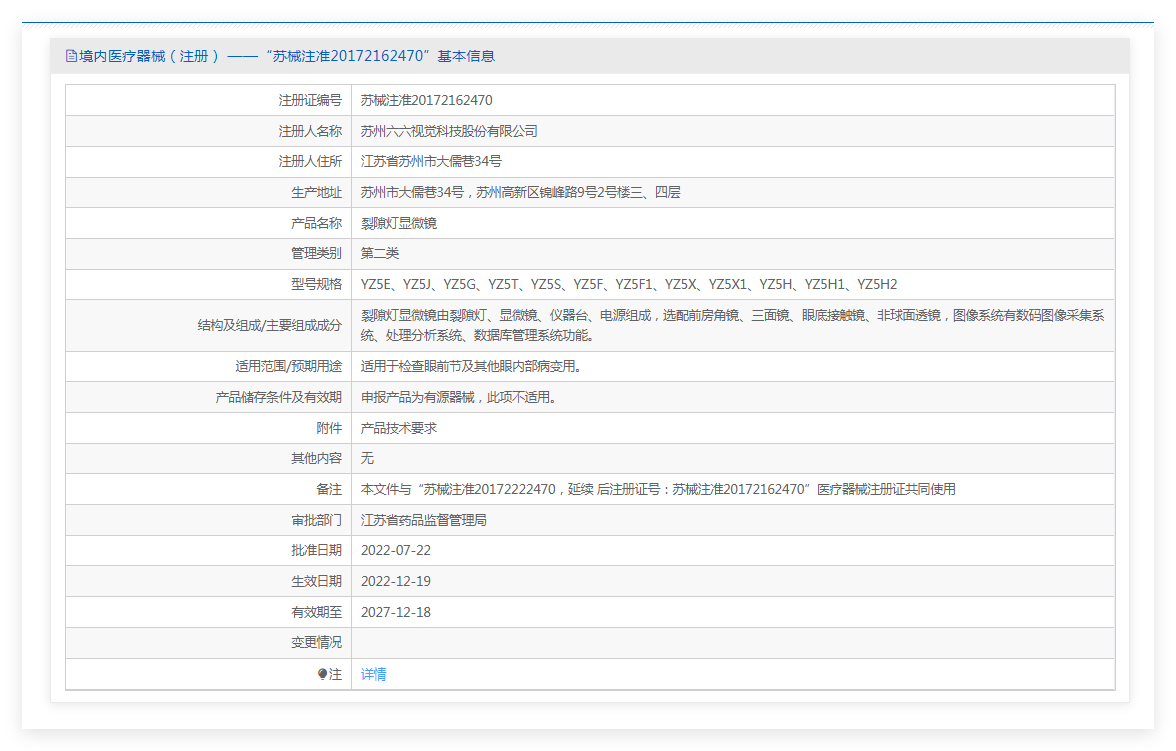
Task: Click the document icon in the header
Action: (70, 57)
